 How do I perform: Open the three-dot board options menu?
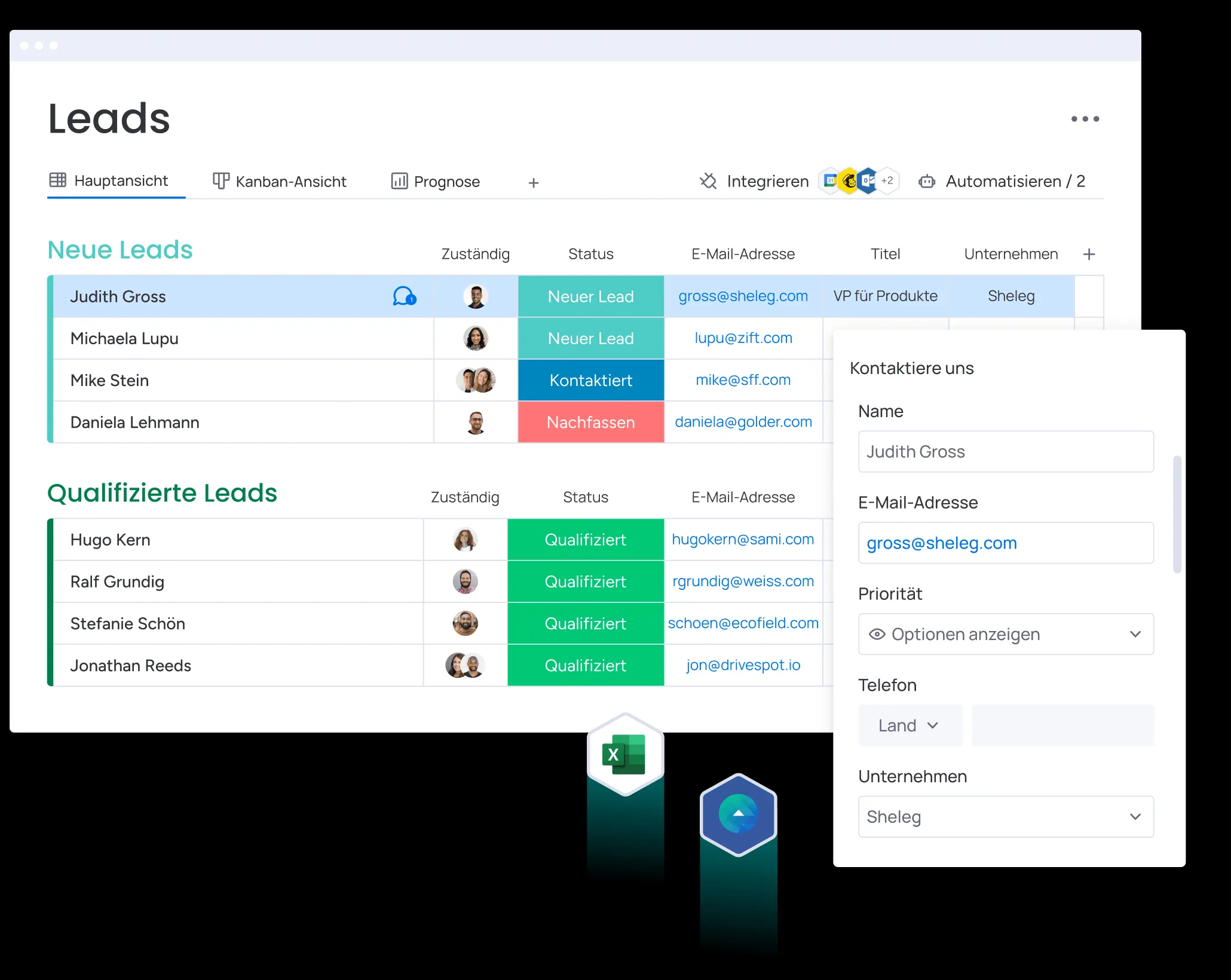pos(1085,119)
